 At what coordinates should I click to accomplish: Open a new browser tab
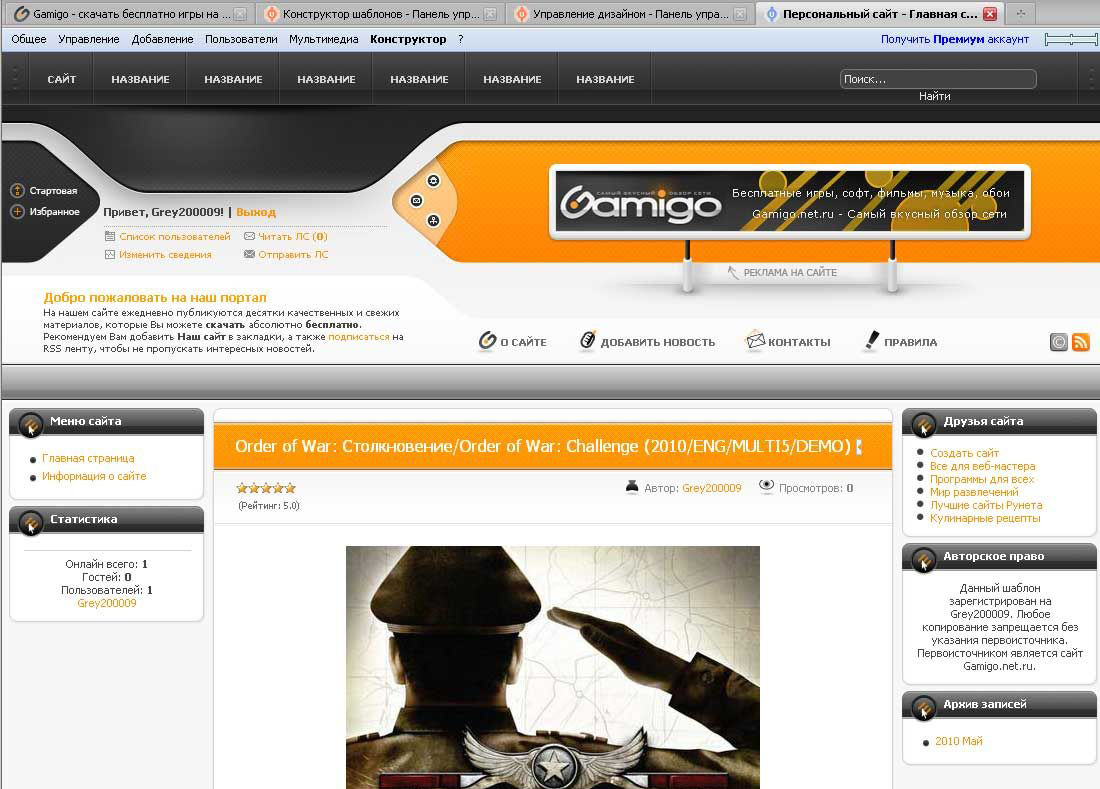click(x=1021, y=13)
